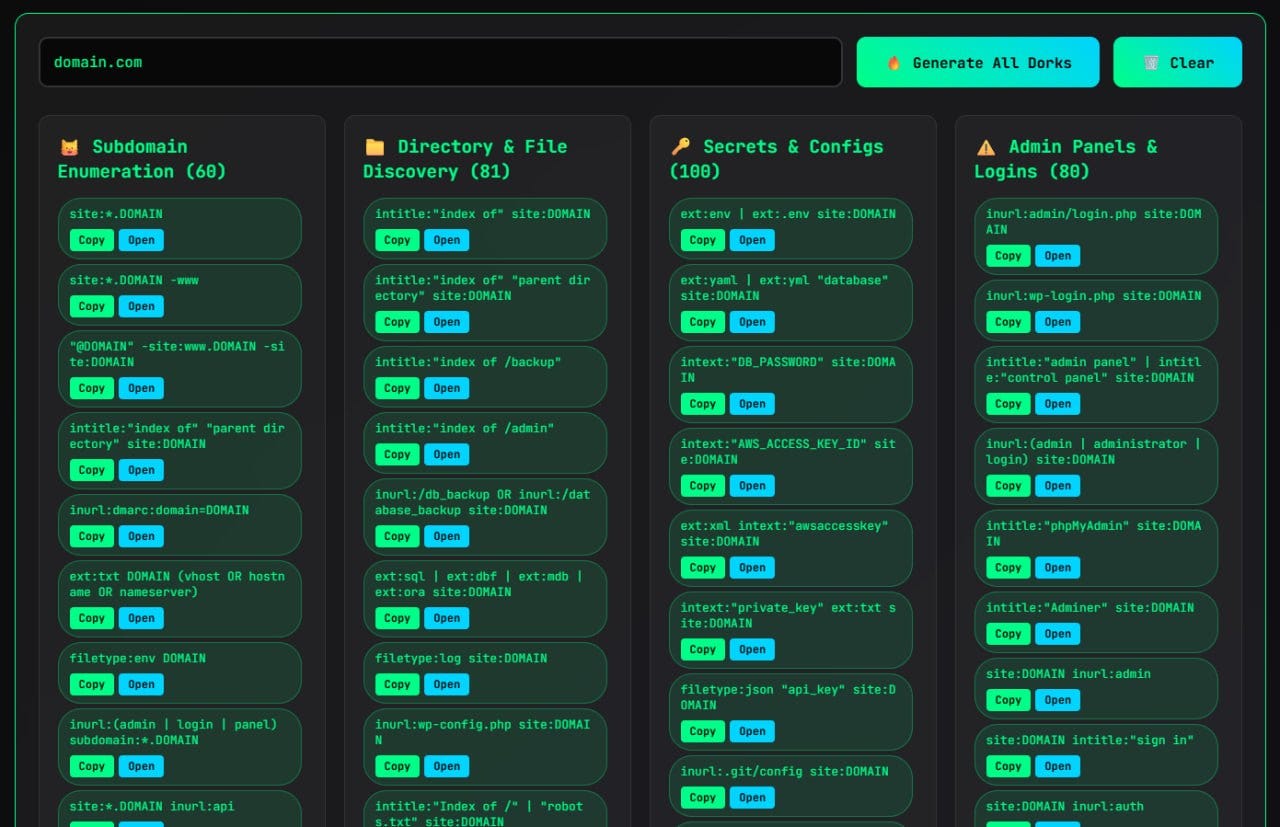Open the inurl:wp-config.php dork
Viewport: 1280px width, 827px height.
[447, 766]
